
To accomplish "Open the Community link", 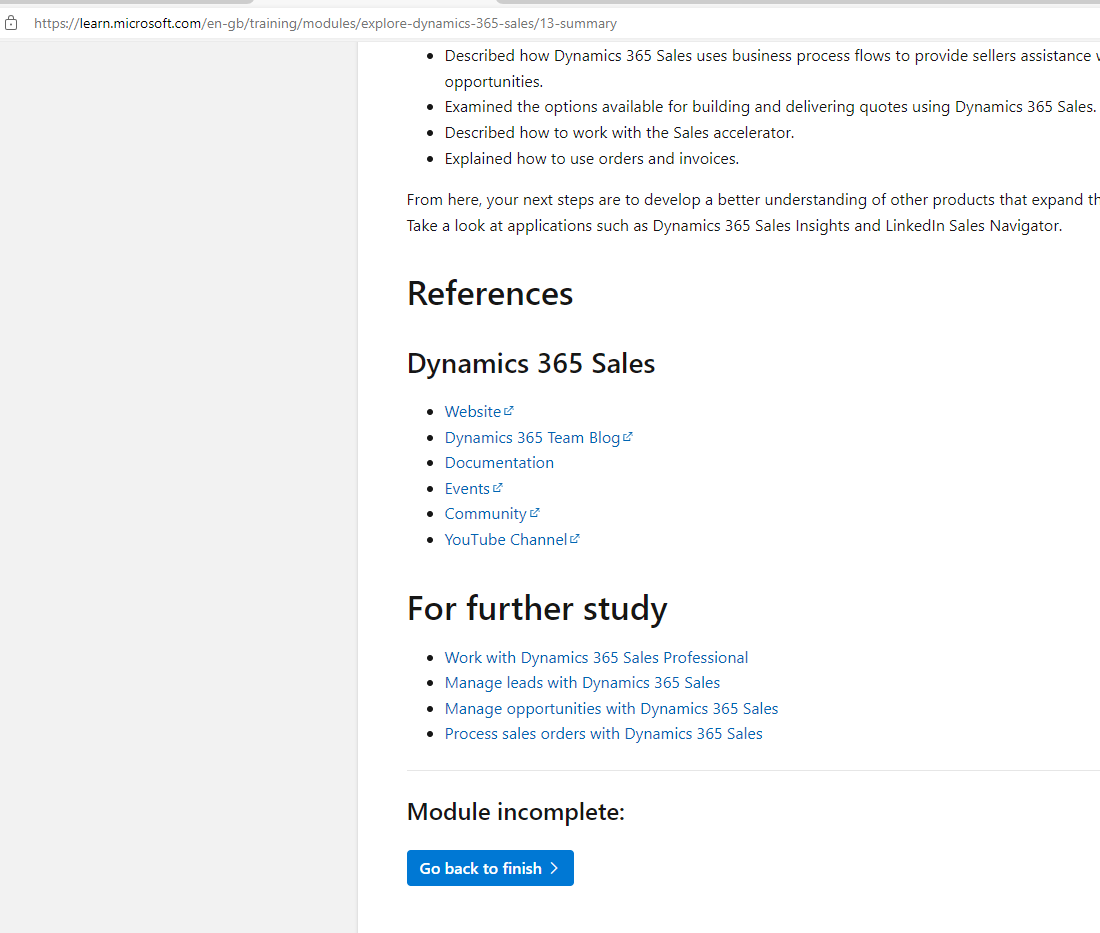I will click(485, 514).
